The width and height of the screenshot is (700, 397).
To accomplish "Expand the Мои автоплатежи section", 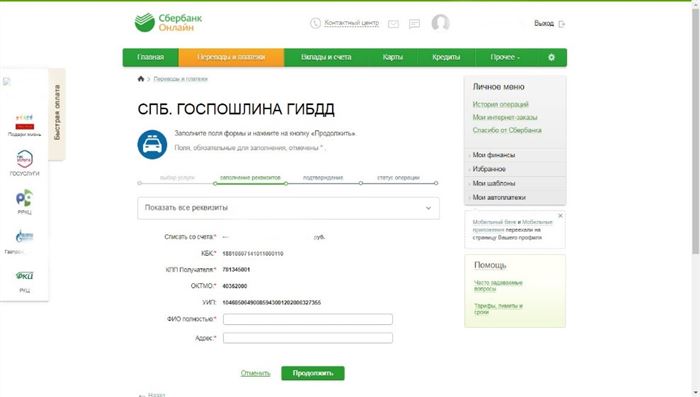I will pos(499,197).
